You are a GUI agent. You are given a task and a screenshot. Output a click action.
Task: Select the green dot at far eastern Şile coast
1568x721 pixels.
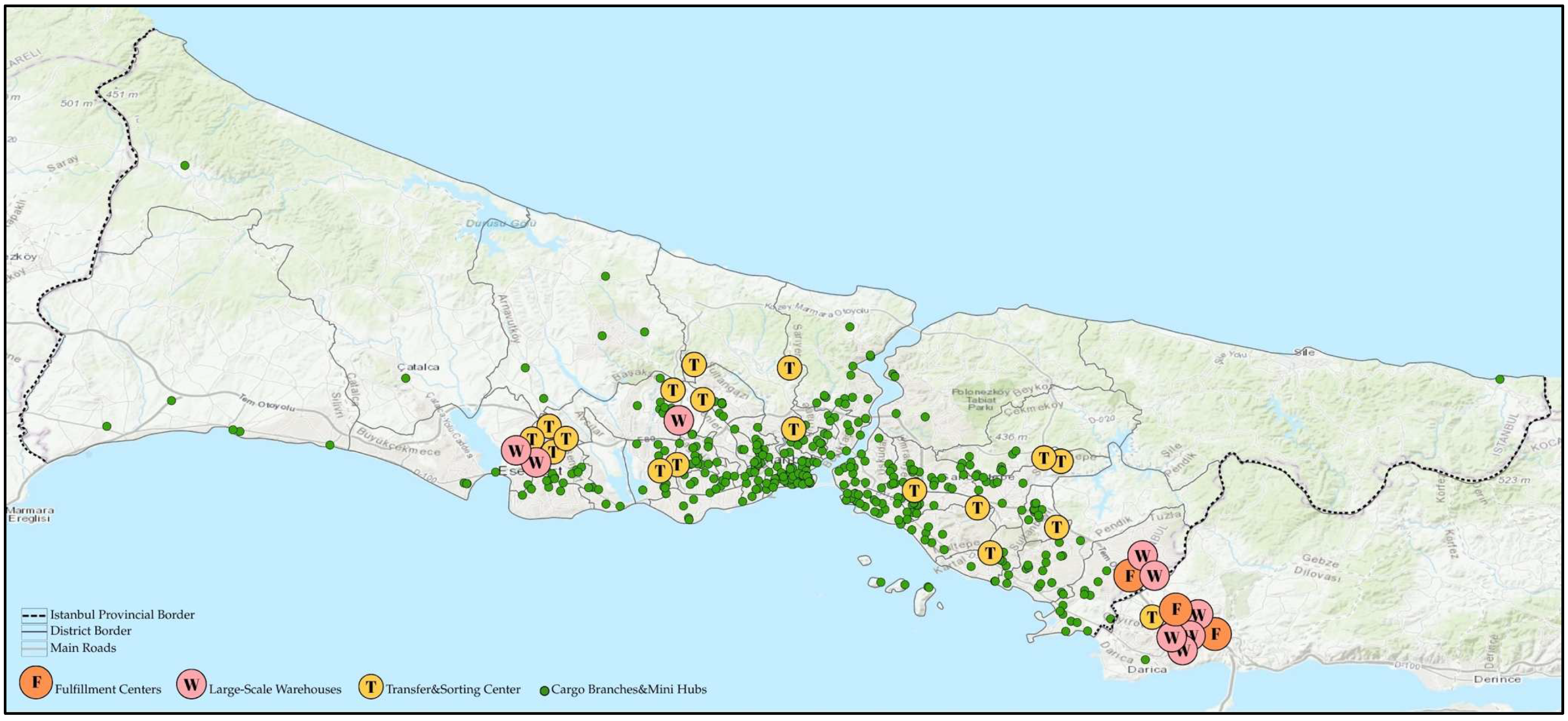1500,379
